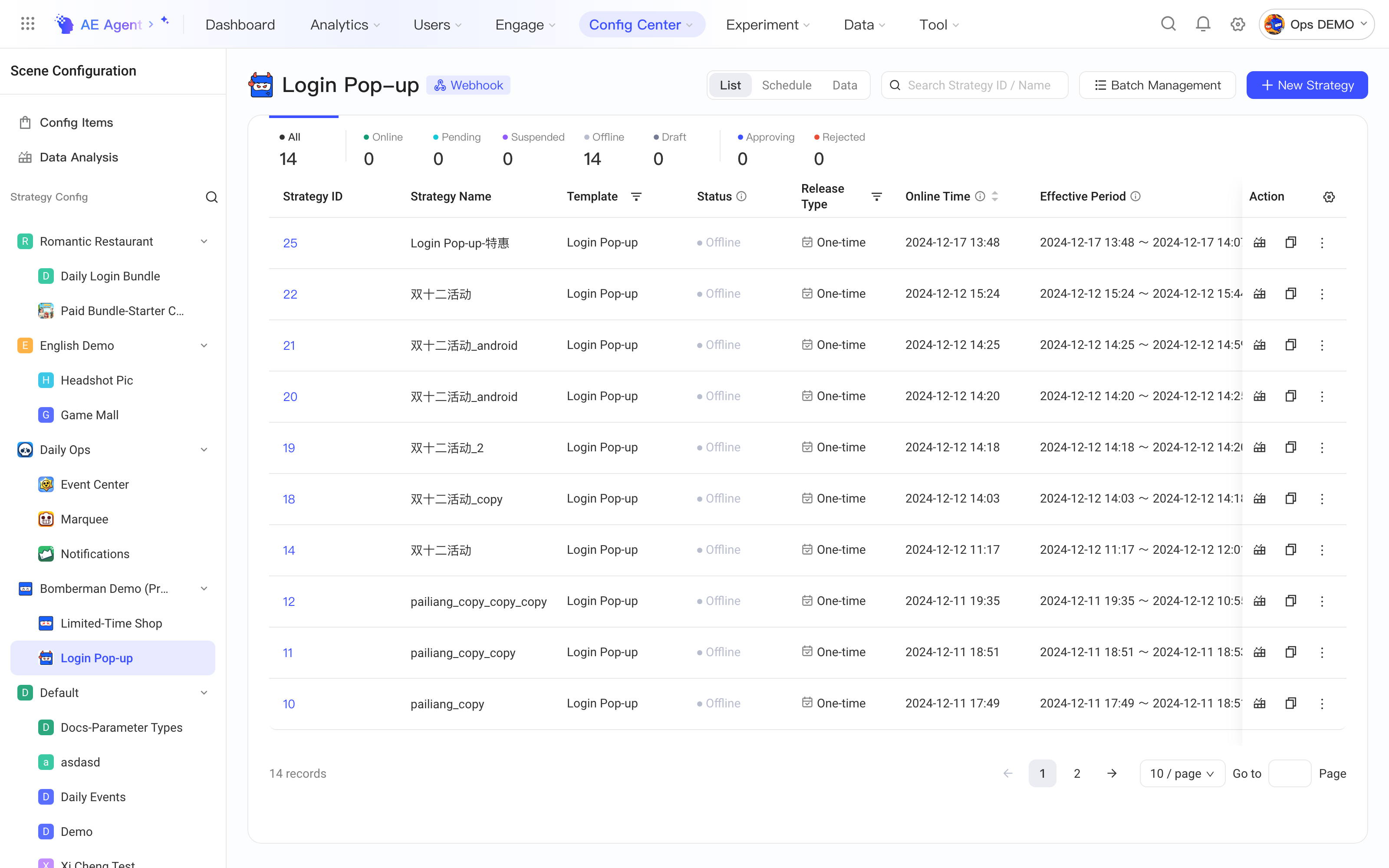Image resolution: width=1389 pixels, height=868 pixels.
Task: Open the app grid launcher icon
Action: 27,24
